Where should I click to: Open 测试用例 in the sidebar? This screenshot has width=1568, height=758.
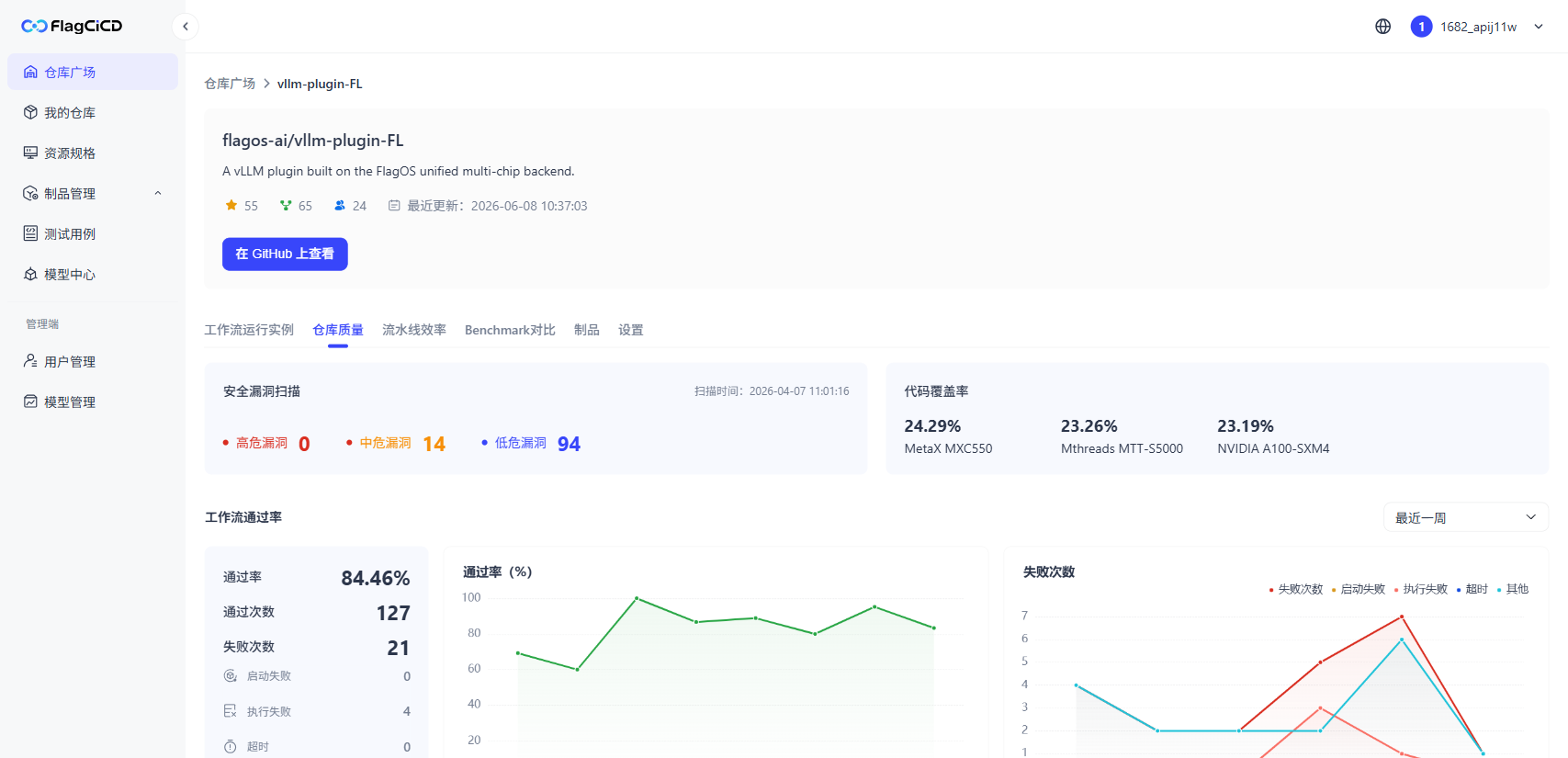[x=93, y=233]
